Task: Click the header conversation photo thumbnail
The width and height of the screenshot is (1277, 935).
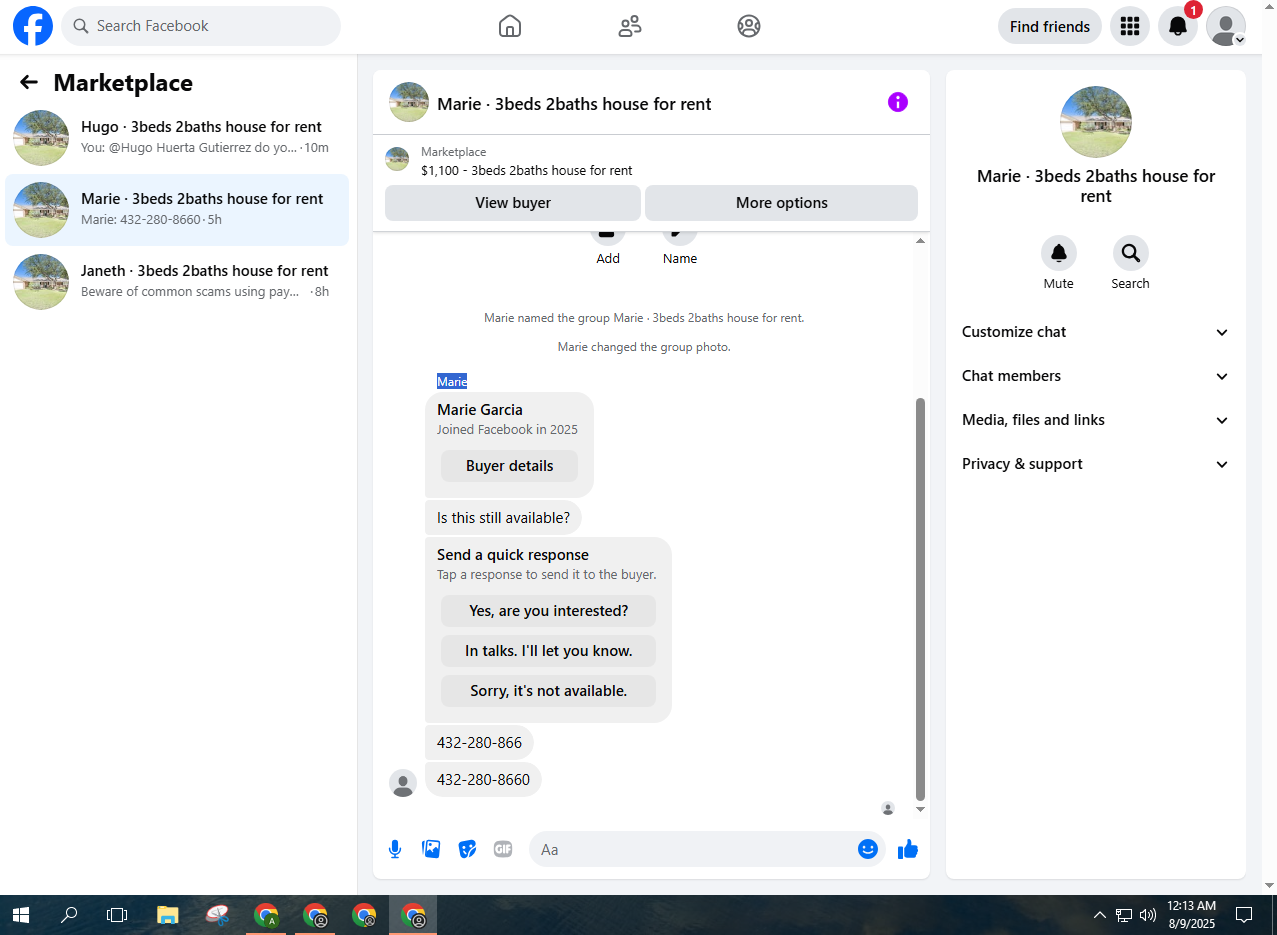Action: coord(409,102)
